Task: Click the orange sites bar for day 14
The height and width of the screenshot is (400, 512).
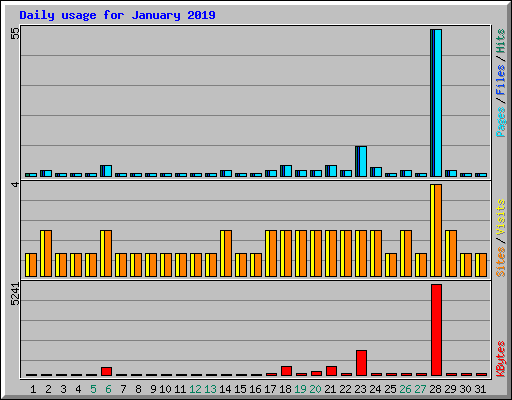Action: click(228, 253)
